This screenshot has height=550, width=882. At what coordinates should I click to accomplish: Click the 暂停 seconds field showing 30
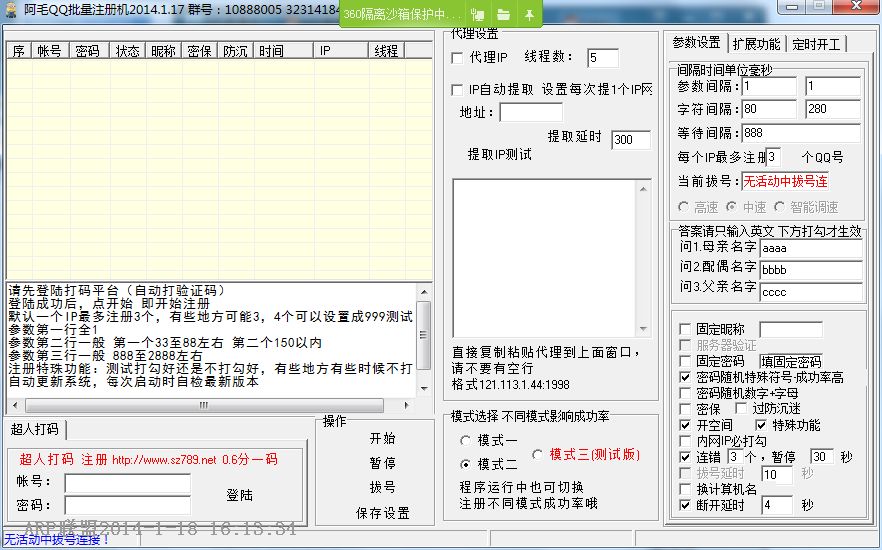point(822,457)
